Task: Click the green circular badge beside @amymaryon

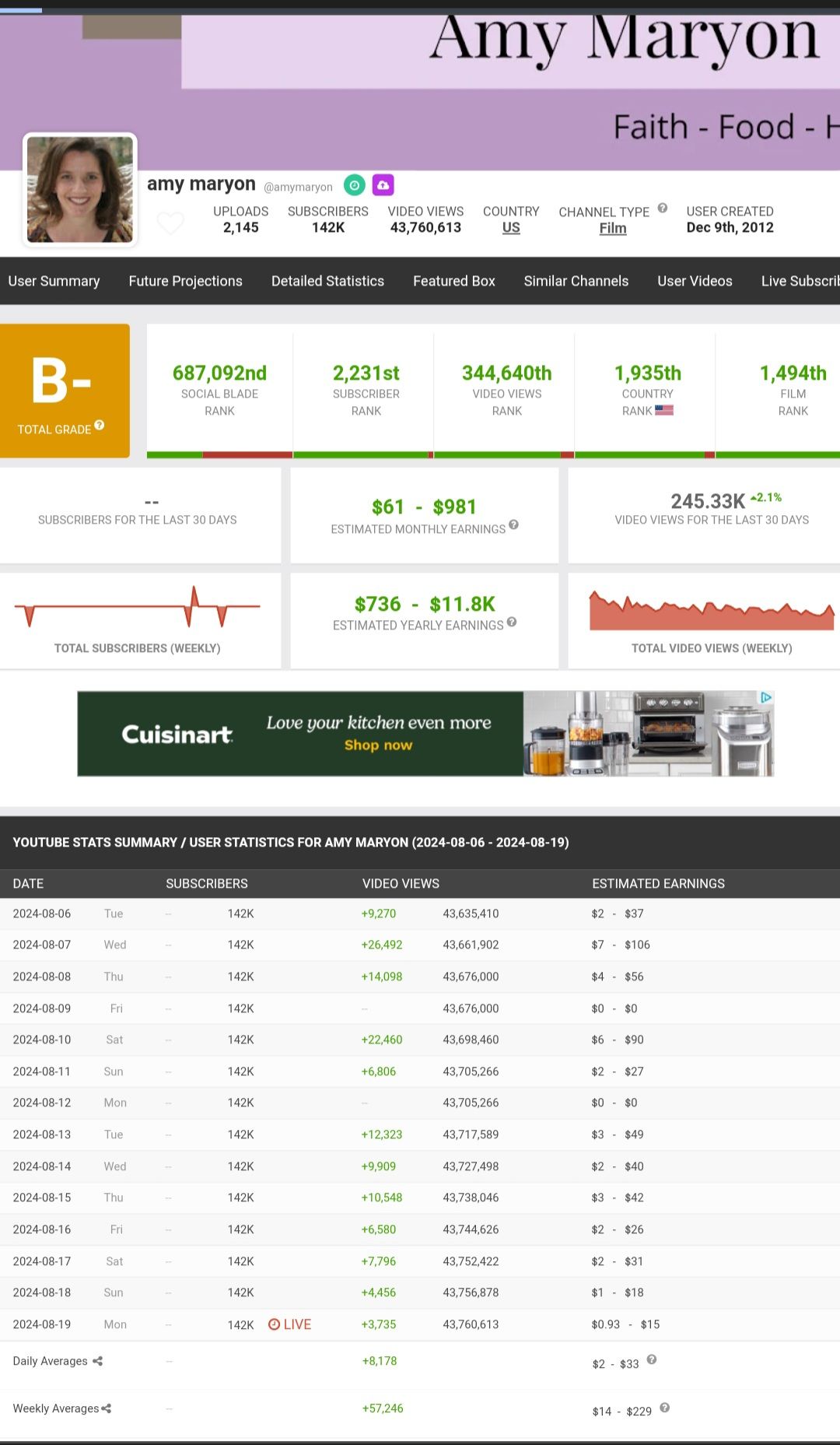Action: coord(355,185)
